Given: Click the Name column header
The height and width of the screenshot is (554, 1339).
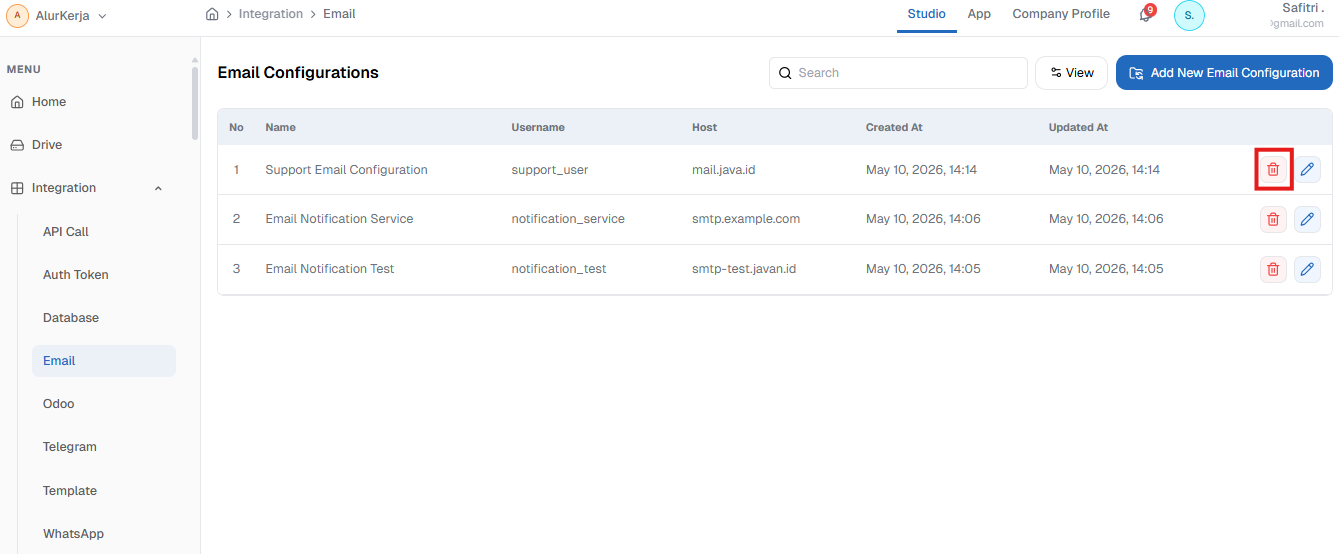Looking at the screenshot, I should (x=280, y=128).
